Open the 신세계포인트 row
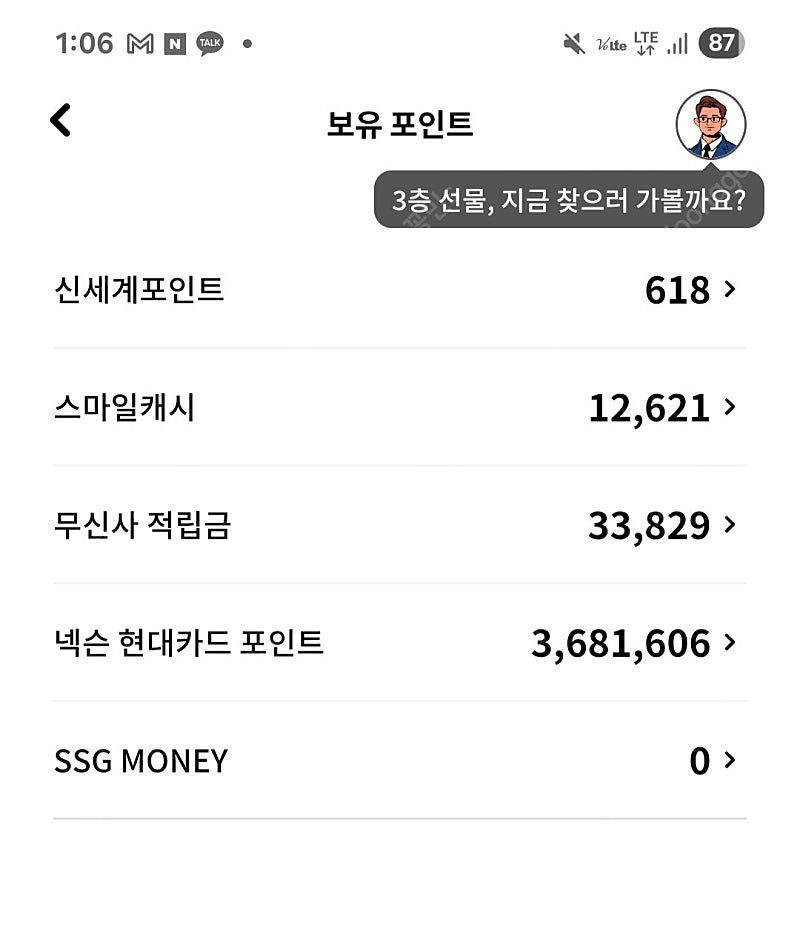 click(x=400, y=290)
